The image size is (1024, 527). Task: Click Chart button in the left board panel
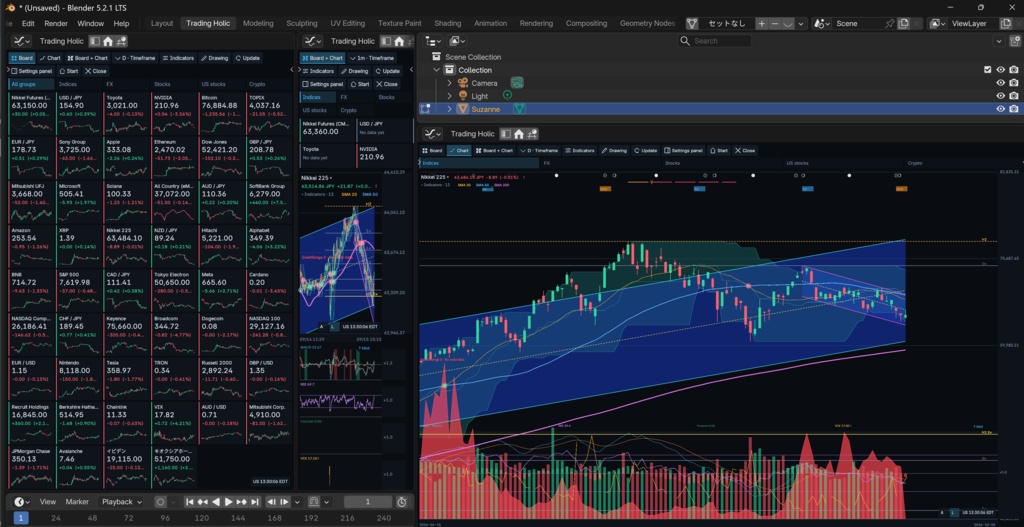[50, 58]
